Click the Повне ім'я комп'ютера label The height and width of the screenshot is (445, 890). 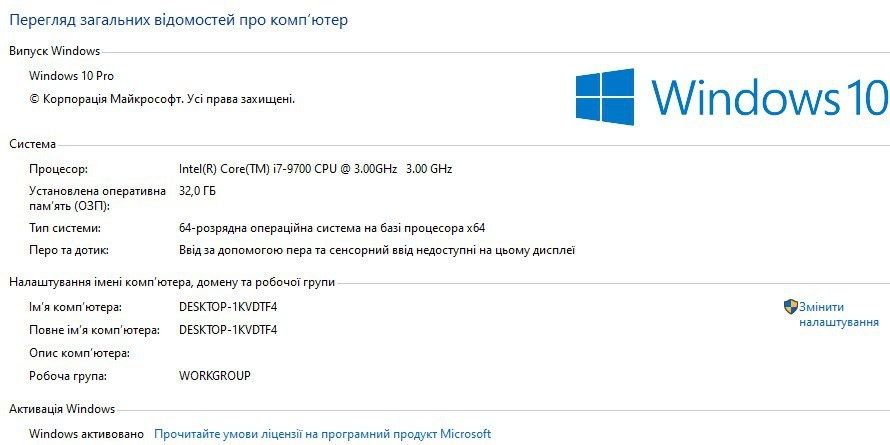tap(95, 330)
